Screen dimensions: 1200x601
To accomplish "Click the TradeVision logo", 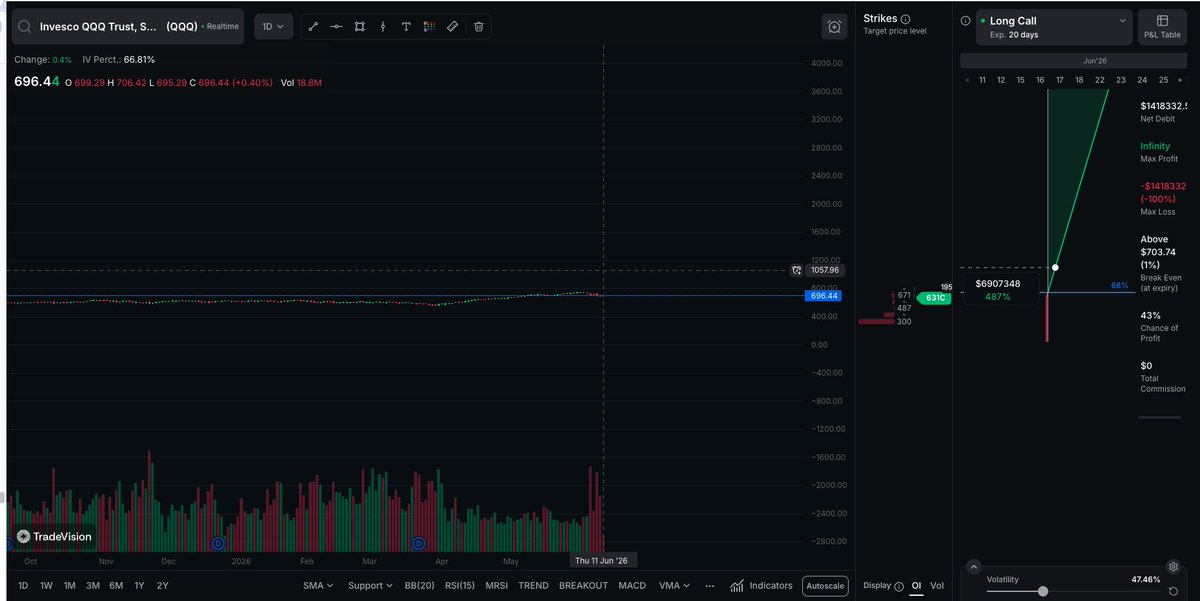I will click(54, 536).
